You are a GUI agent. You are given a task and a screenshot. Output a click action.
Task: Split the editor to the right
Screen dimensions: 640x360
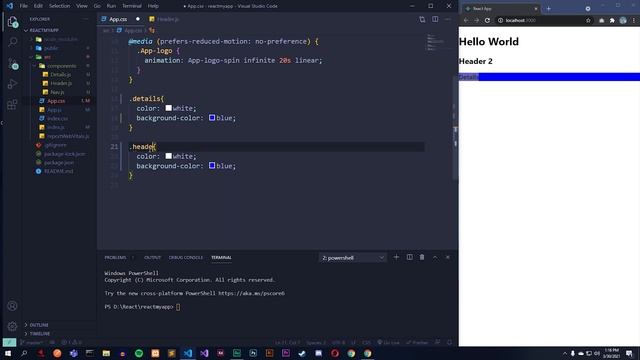pos(435,19)
